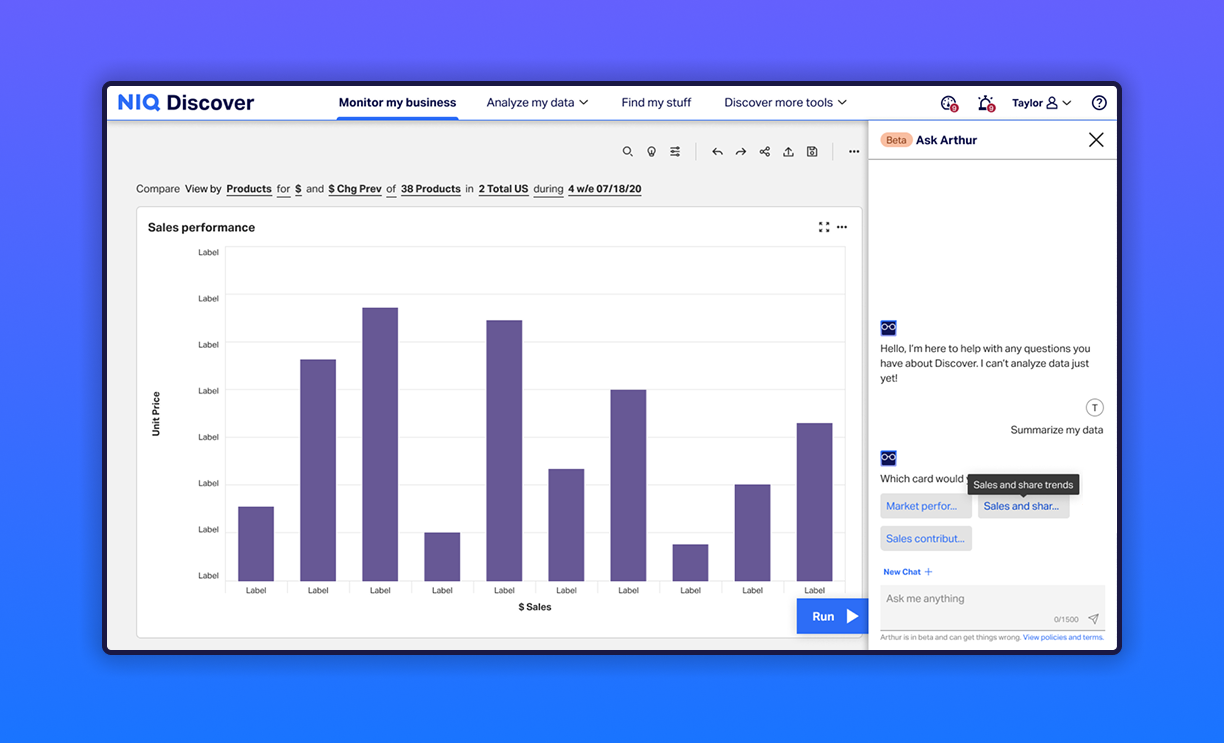Open the Products view-by selector
The width and height of the screenshot is (1224, 743).
(x=249, y=189)
